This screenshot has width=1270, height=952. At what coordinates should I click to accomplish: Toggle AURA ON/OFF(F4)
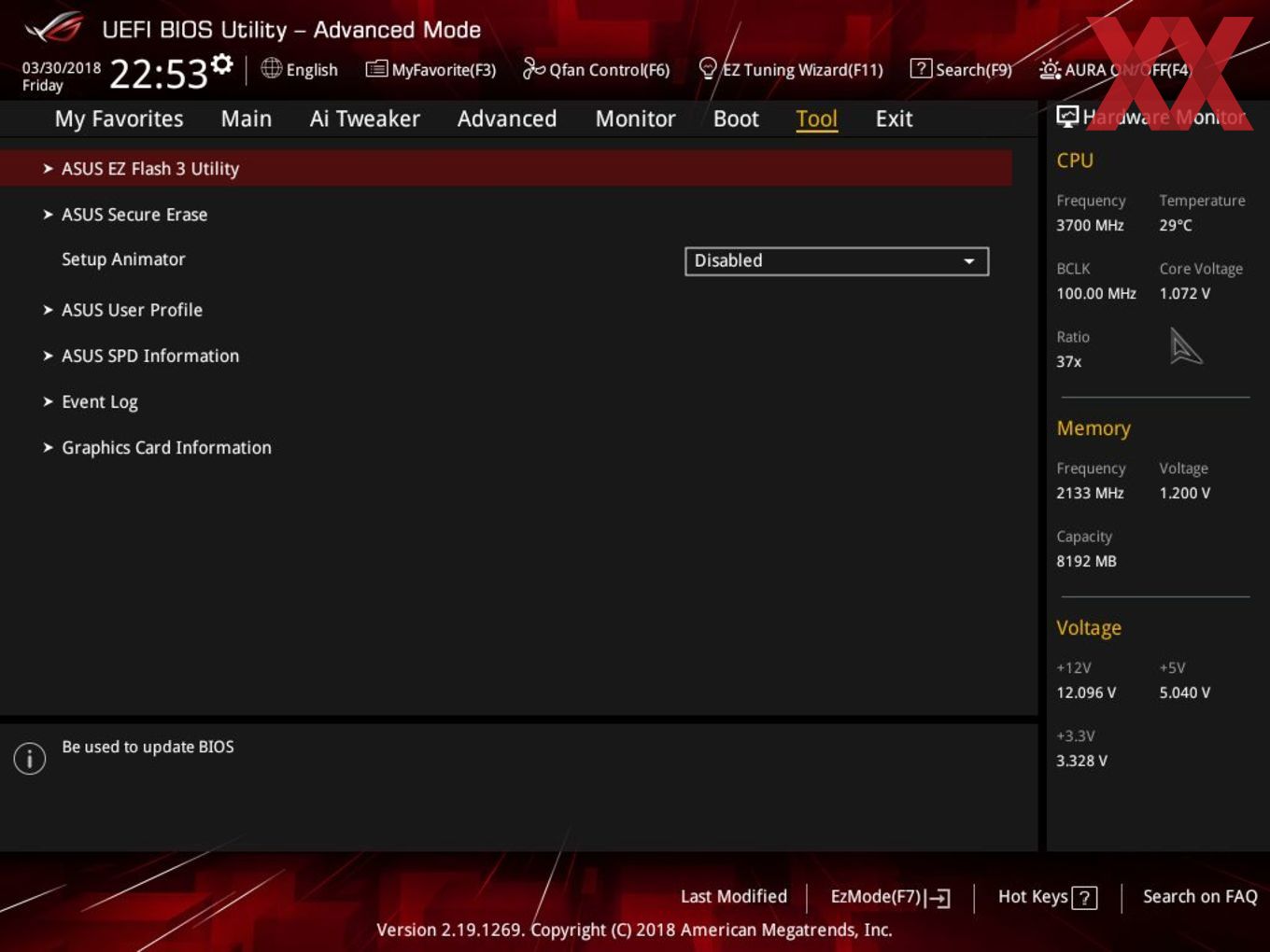[1128, 70]
